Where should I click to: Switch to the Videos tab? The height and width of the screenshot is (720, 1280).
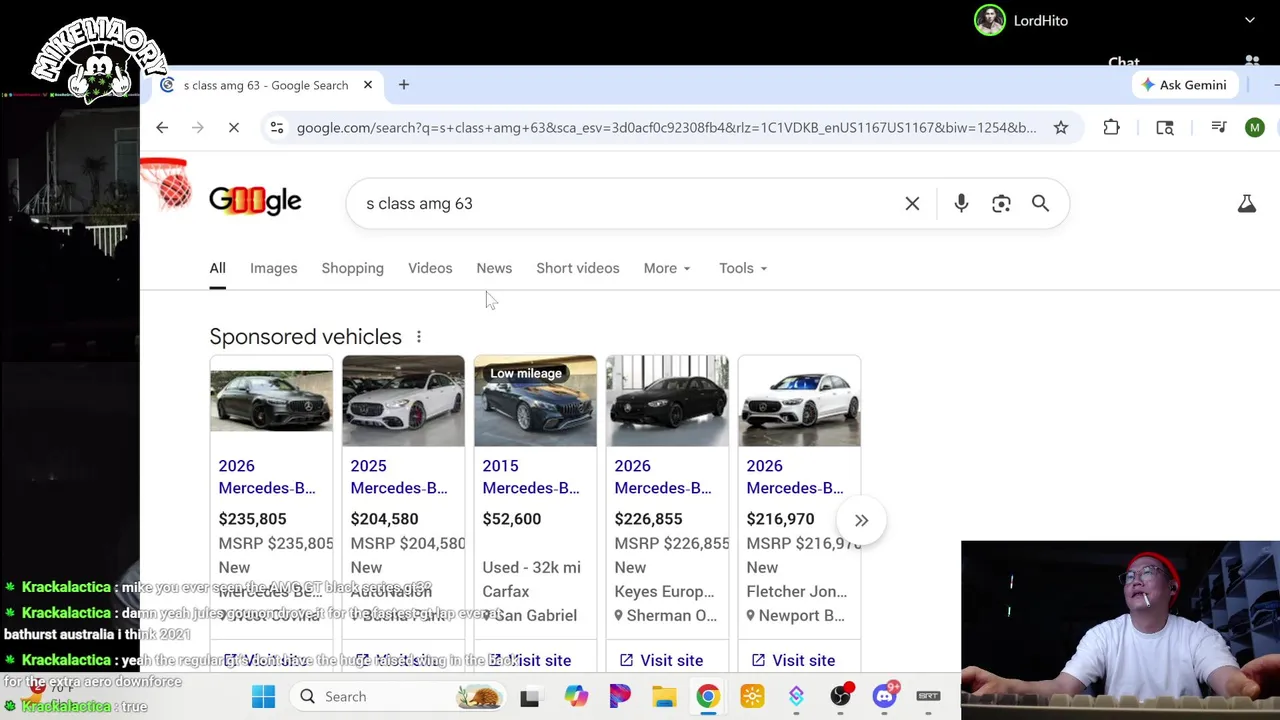(430, 268)
